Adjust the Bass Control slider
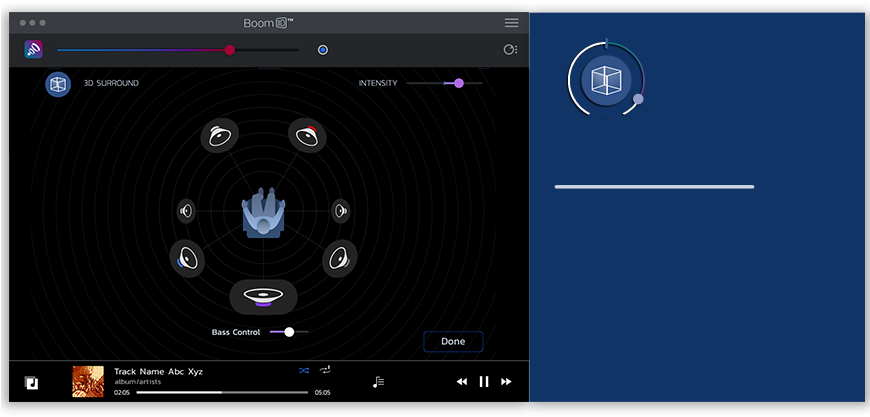870x417 pixels. point(289,332)
